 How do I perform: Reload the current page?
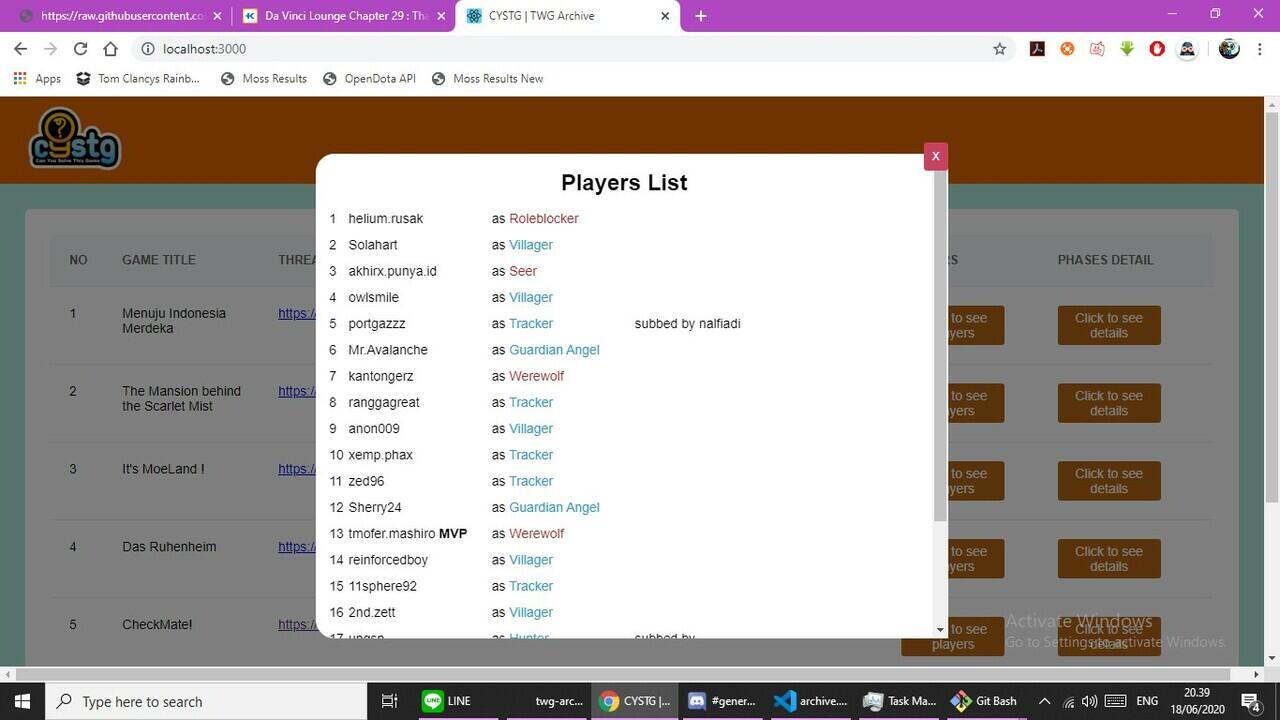coord(80,49)
